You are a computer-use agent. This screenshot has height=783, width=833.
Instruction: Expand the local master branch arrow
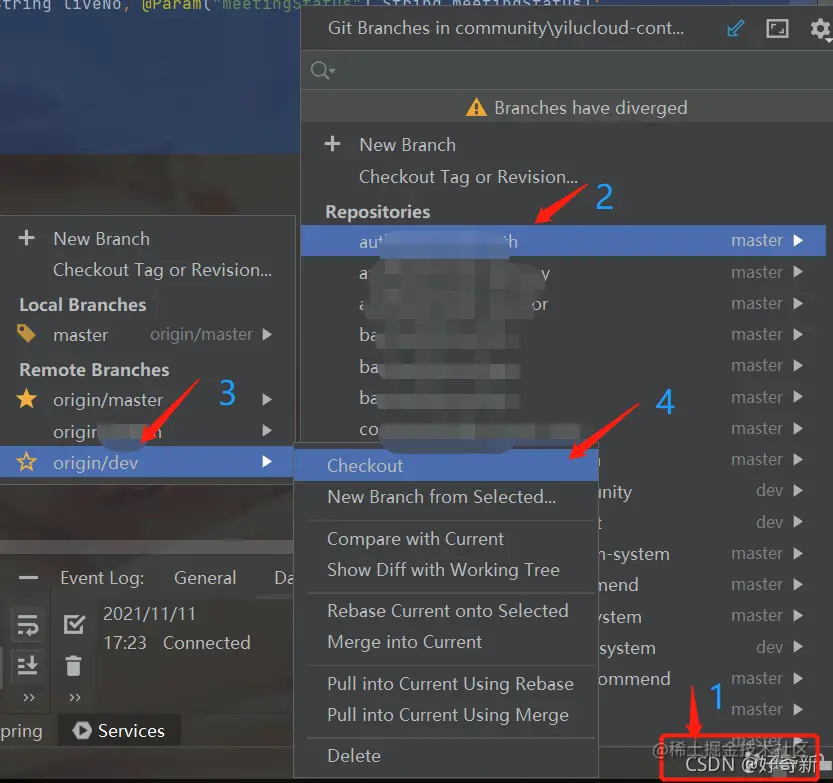click(267, 334)
